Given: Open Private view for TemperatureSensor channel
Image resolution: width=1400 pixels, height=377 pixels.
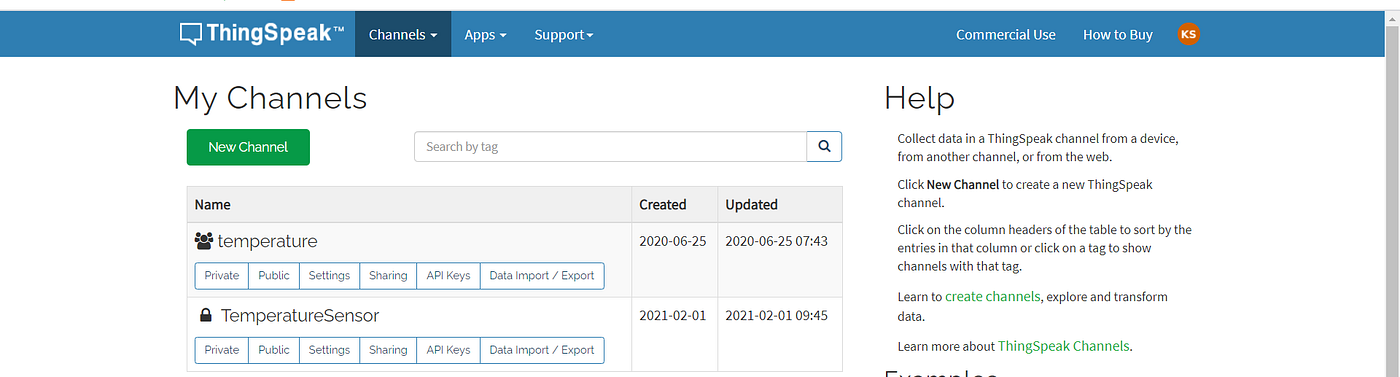Looking at the screenshot, I should [222, 350].
